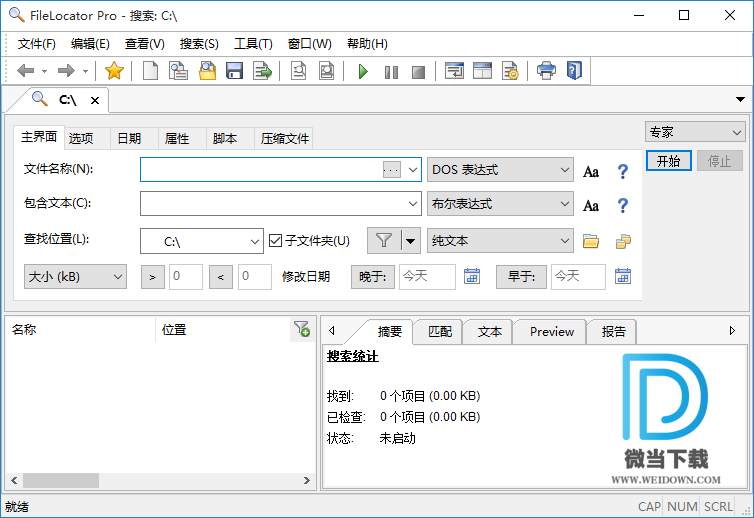Screen dimensions: 754x518
Task: Toggle word wrap view toolbar icon
Action: pos(454,71)
